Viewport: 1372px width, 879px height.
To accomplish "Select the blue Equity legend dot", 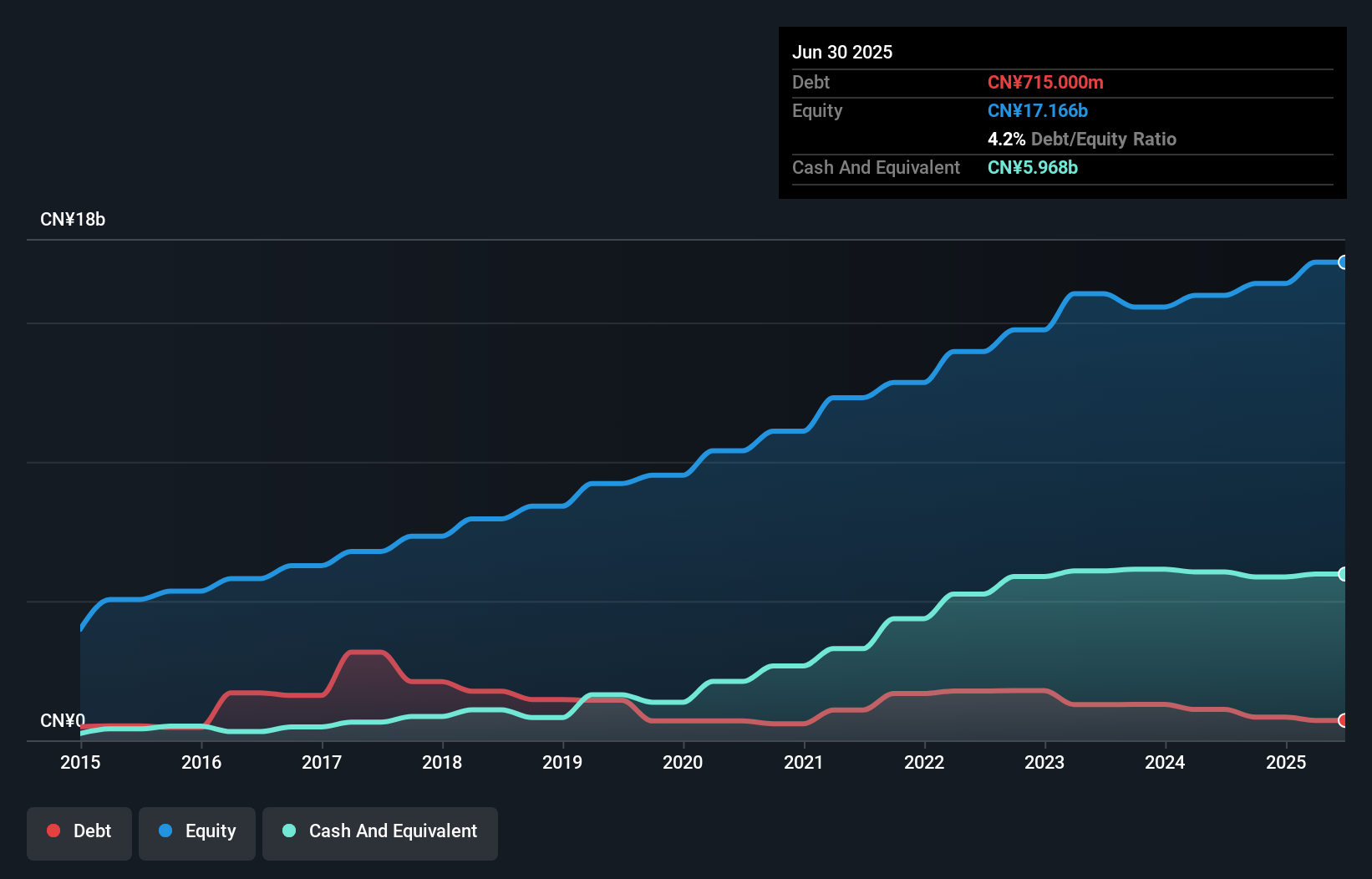I will point(165,831).
